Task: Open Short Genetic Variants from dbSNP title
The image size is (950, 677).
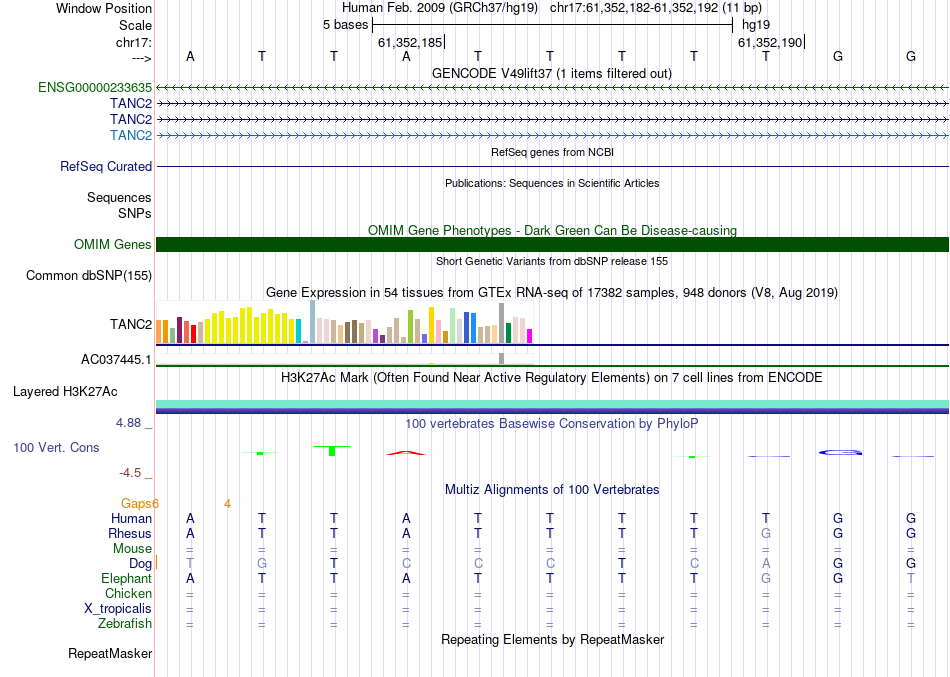Action: 552,261
